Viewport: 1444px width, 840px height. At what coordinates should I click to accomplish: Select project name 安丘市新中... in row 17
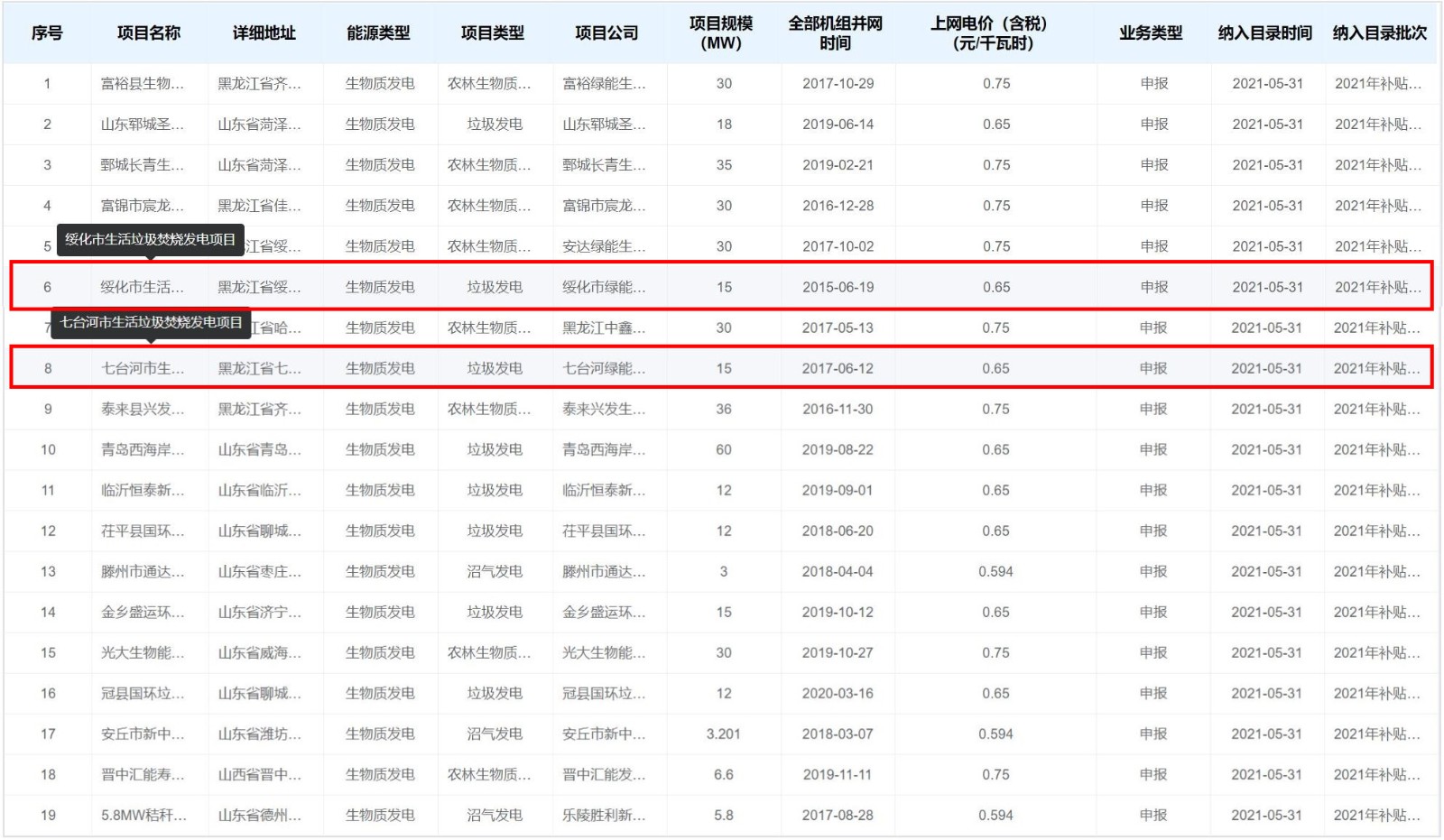(143, 734)
